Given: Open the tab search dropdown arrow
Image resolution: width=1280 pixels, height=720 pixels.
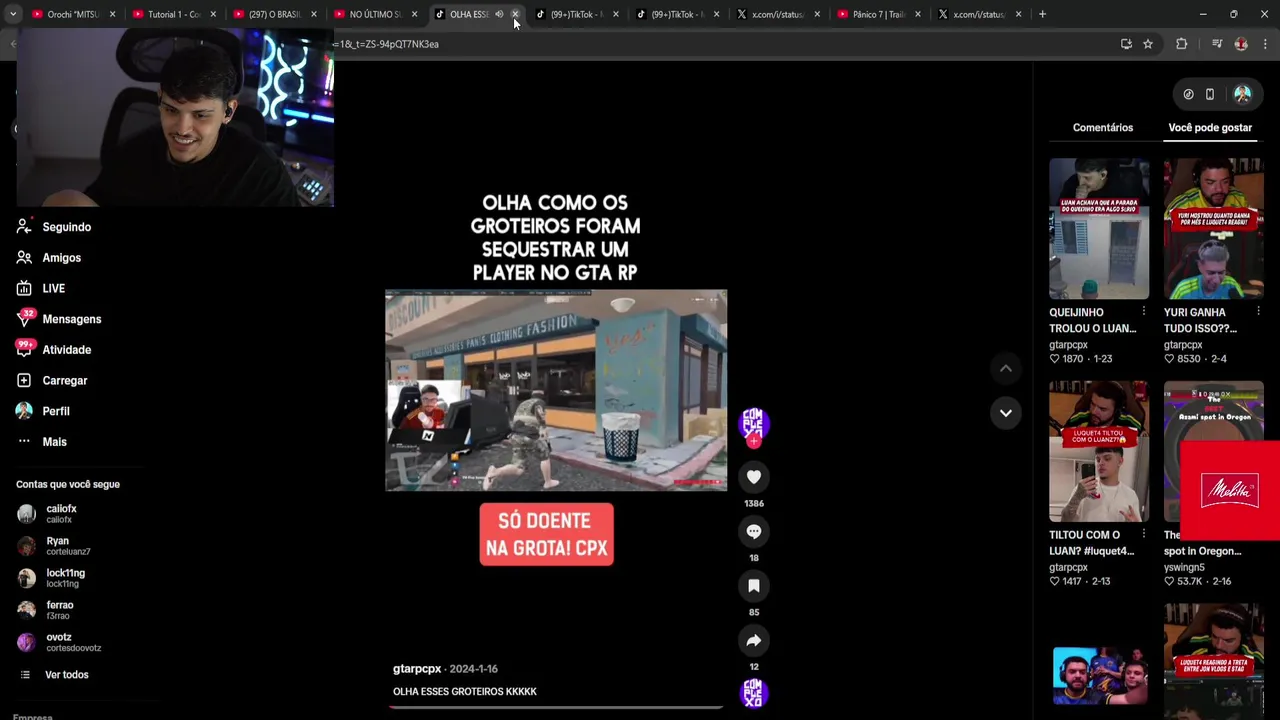Looking at the screenshot, I should [12, 14].
